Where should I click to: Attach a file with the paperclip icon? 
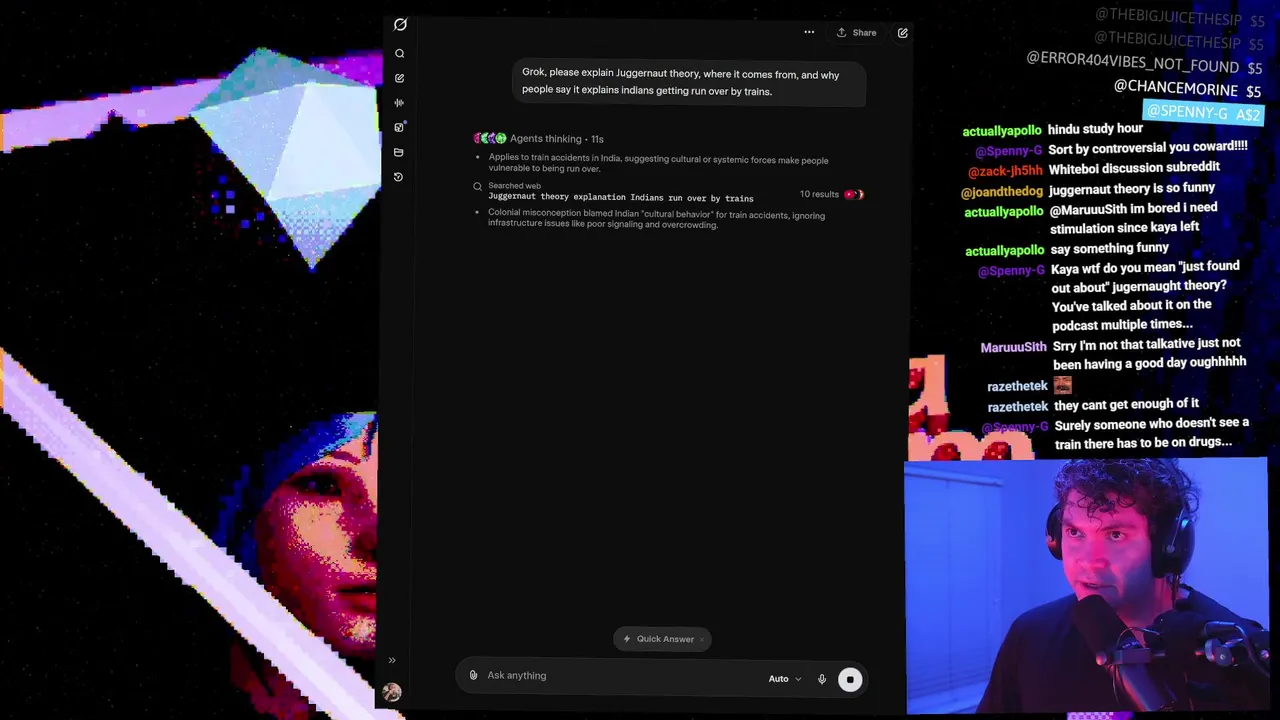tap(474, 675)
